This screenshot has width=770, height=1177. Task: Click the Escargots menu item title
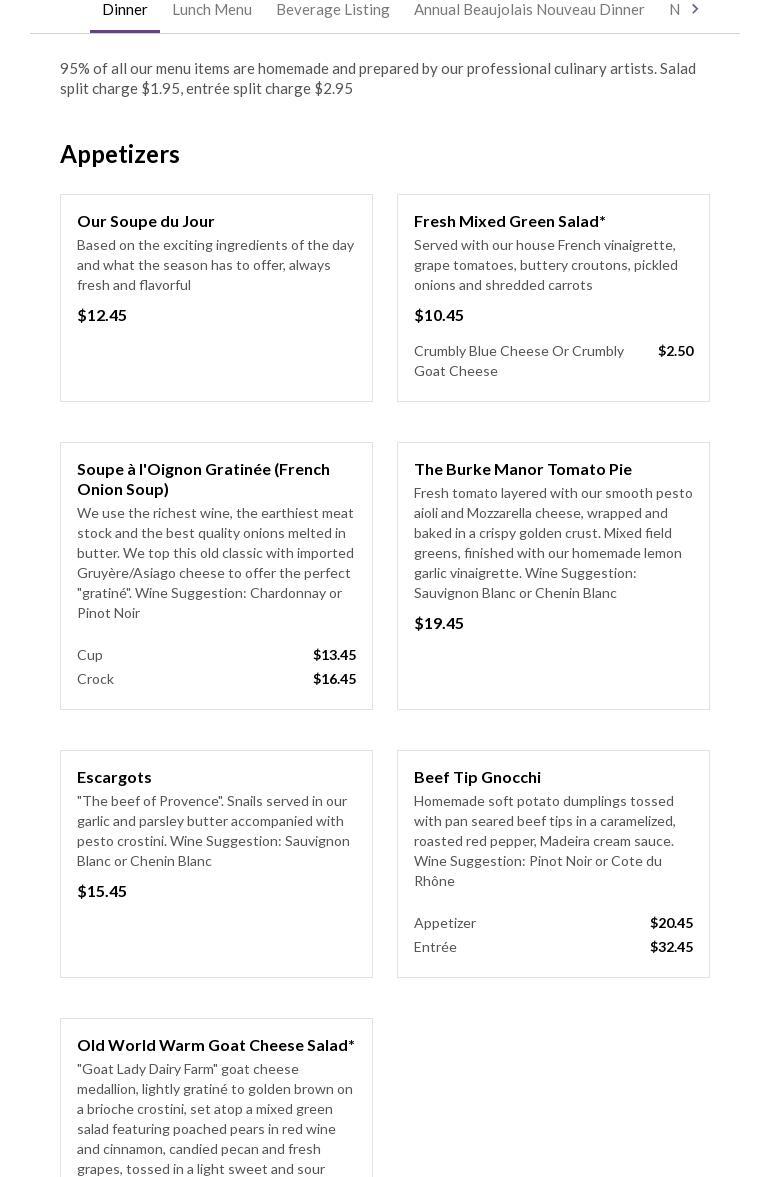(115, 777)
